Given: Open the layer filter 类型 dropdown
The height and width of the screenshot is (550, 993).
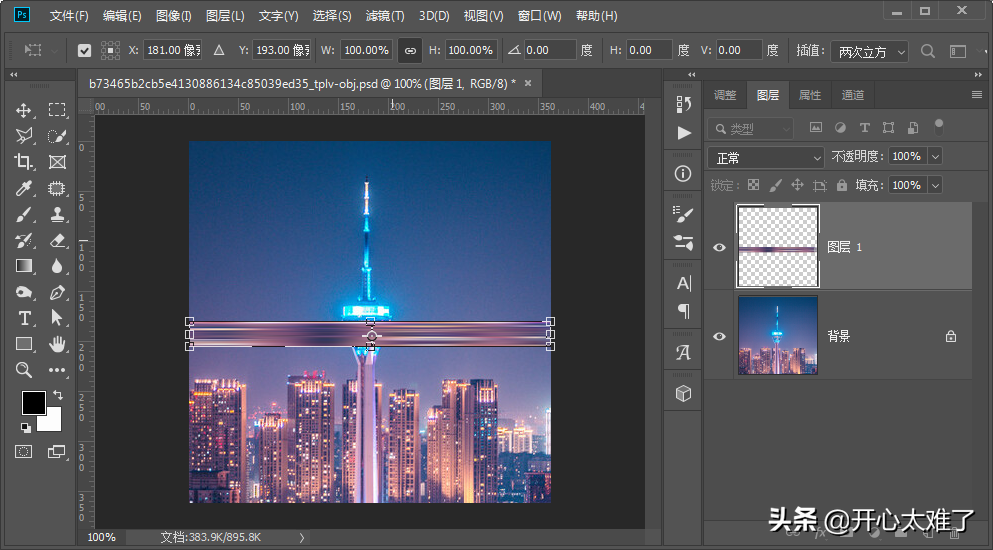Looking at the screenshot, I should (x=750, y=129).
